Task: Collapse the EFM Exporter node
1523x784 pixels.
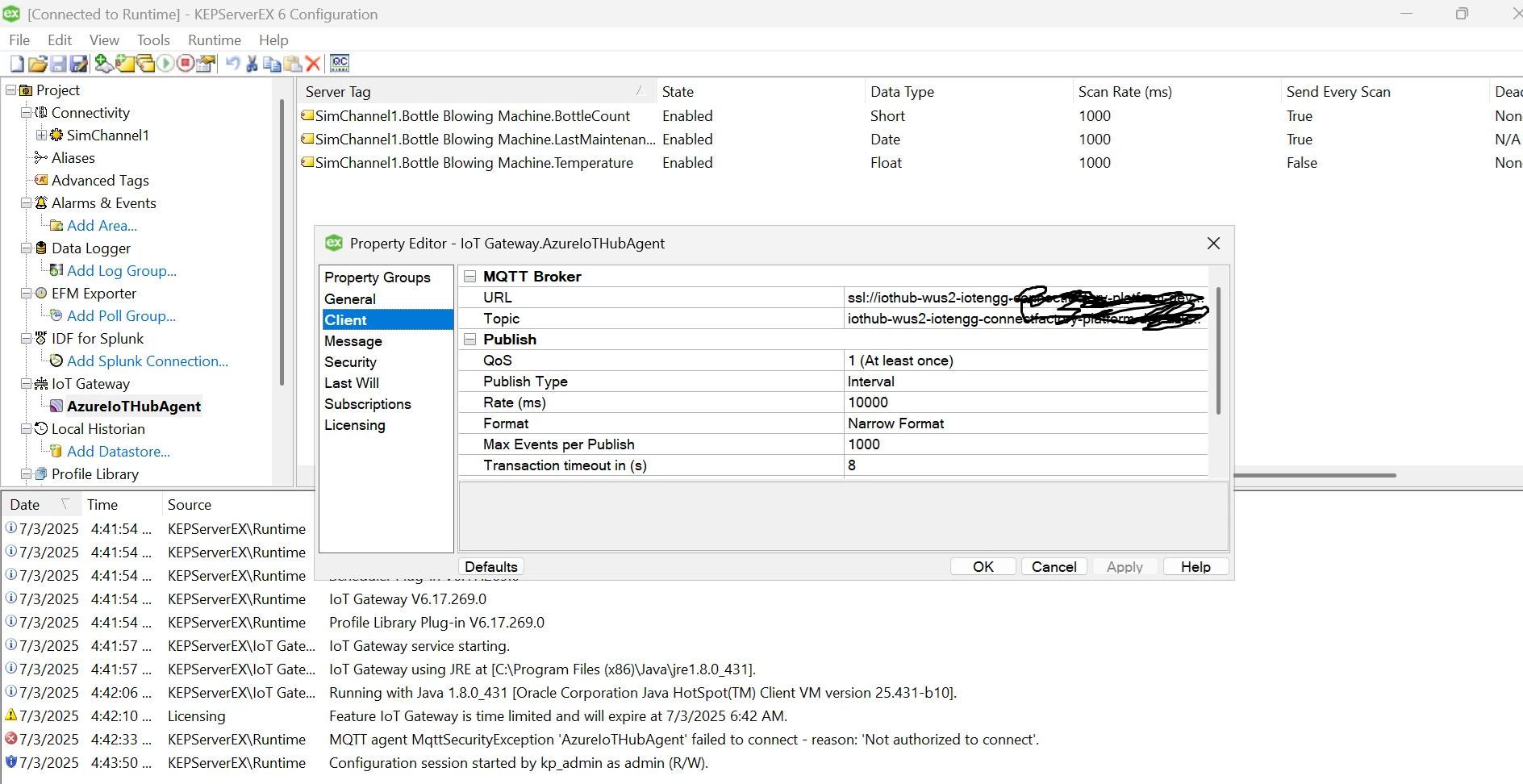Action: pyautogui.click(x=26, y=294)
